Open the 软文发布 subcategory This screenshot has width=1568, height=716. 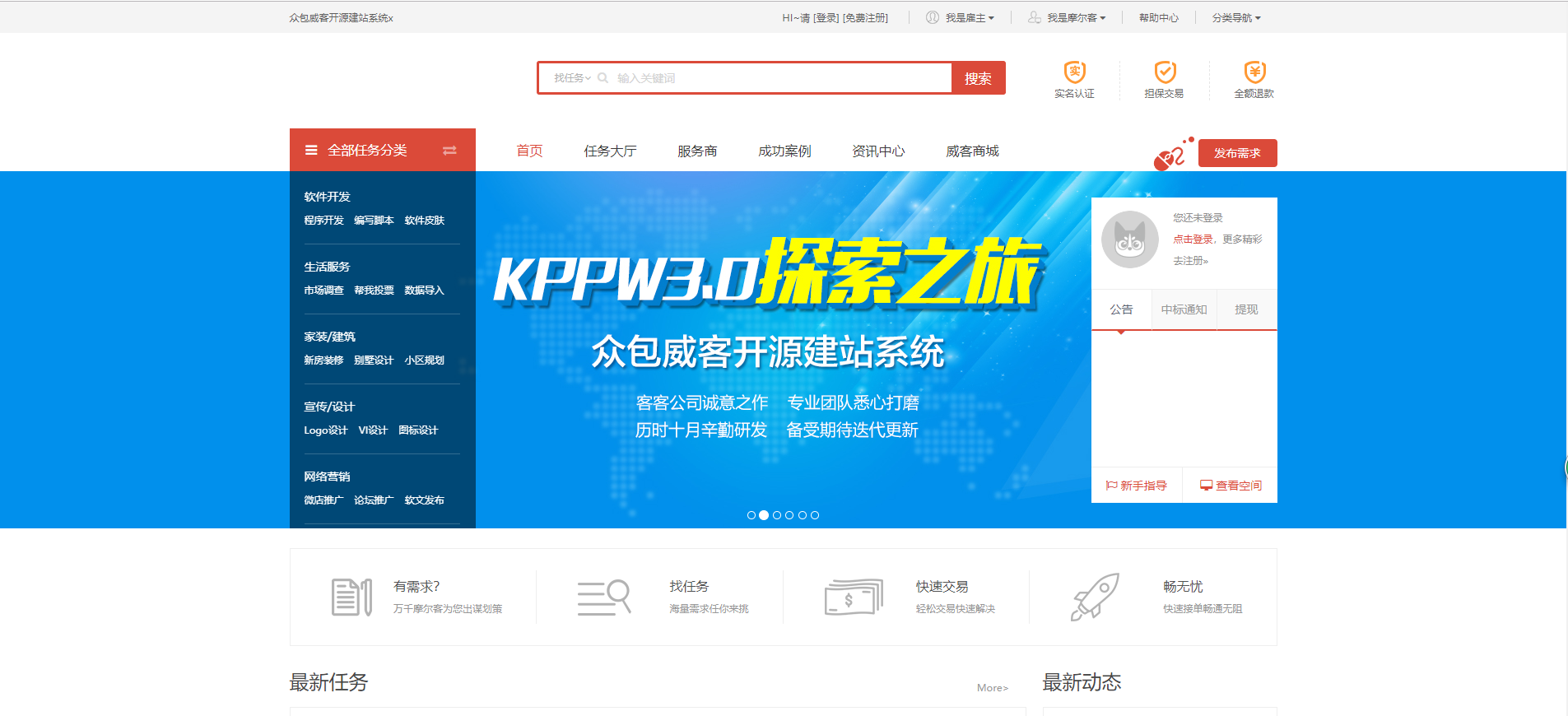coord(425,500)
